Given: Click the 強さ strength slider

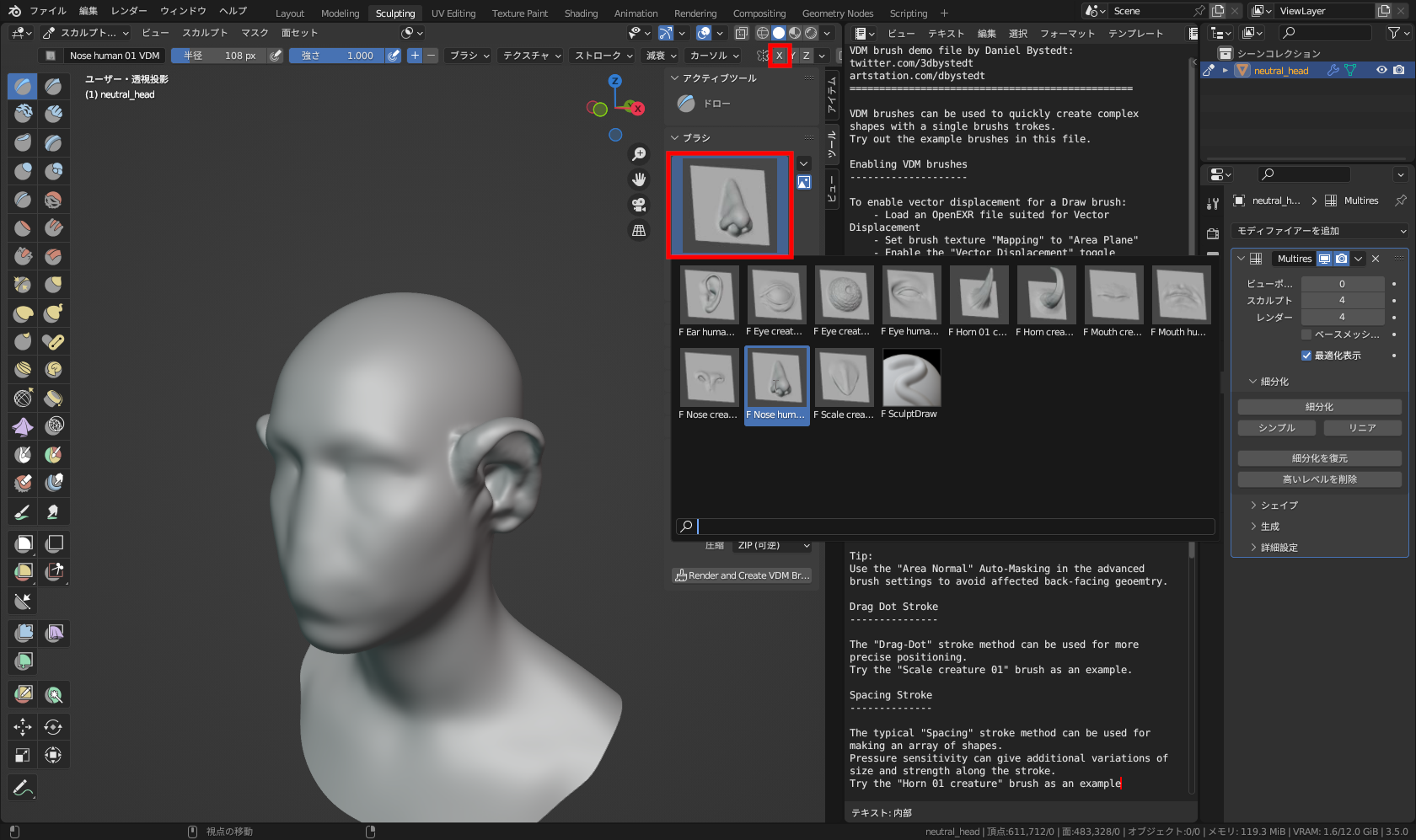Looking at the screenshot, I should coord(337,56).
